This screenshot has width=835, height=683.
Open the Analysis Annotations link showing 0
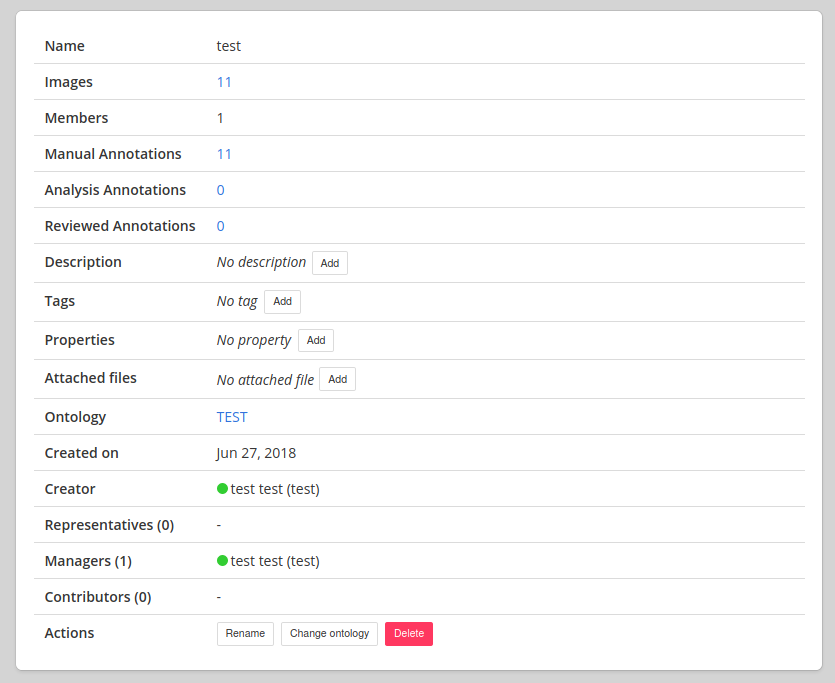click(220, 190)
